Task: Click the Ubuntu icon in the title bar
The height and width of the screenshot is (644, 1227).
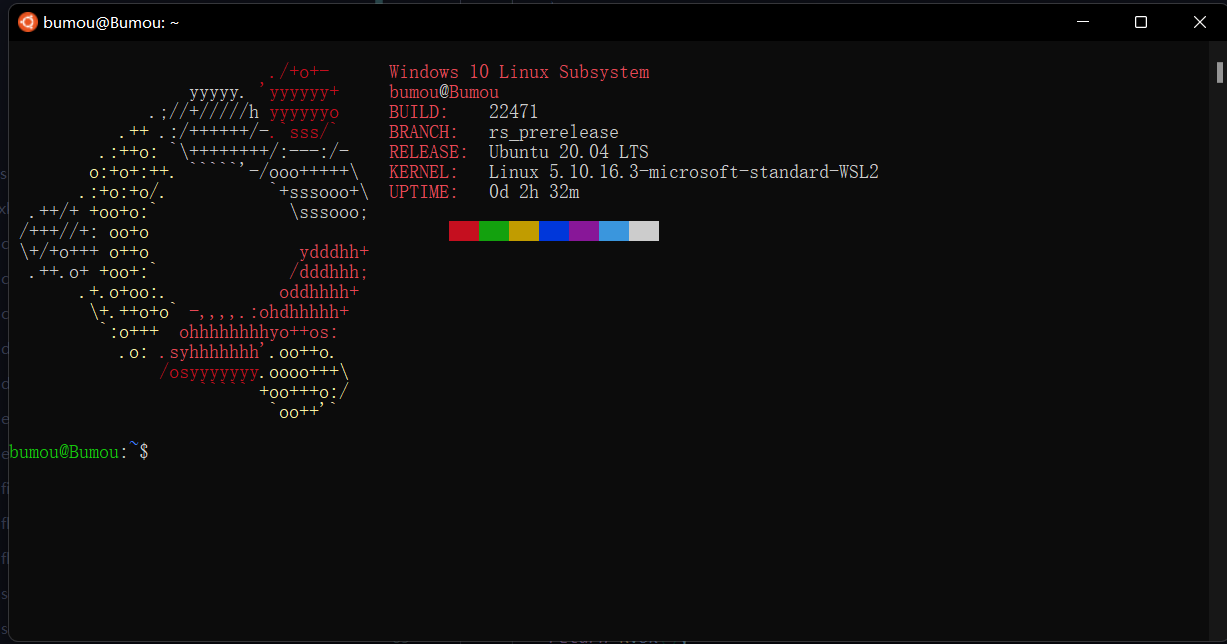Action: (26, 20)
